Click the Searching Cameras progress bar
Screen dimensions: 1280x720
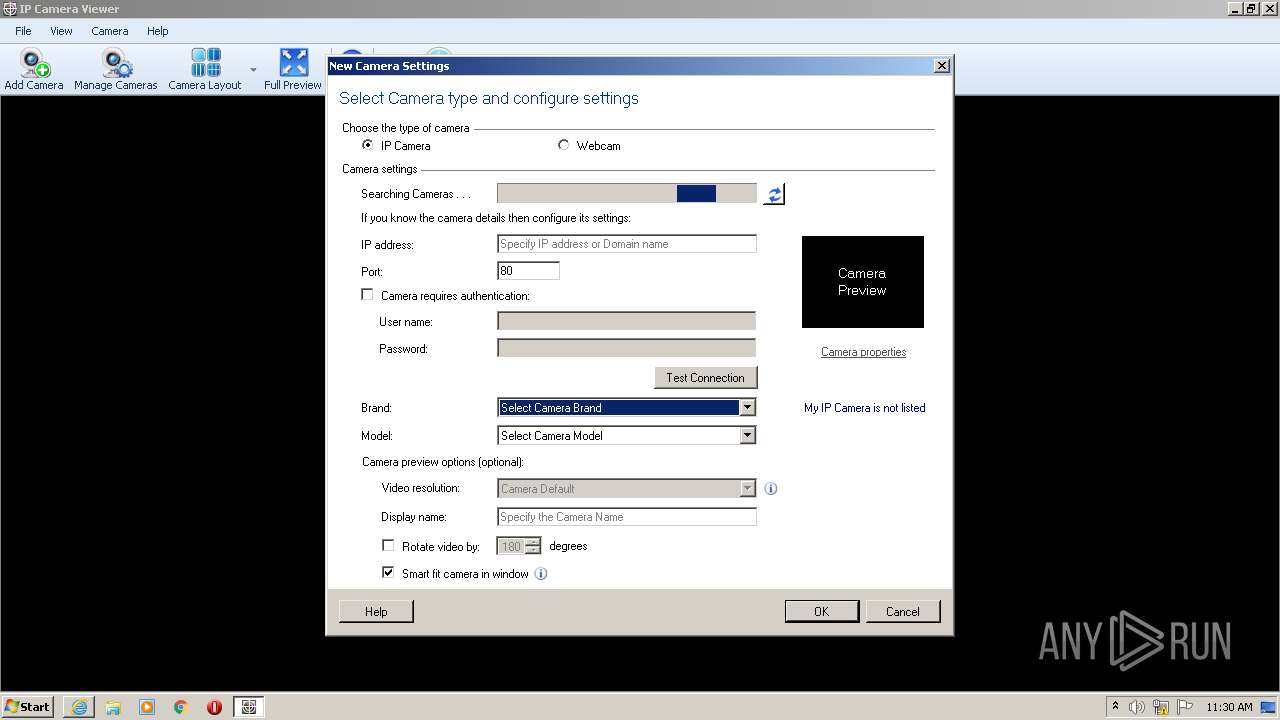[x=627, y=194]
